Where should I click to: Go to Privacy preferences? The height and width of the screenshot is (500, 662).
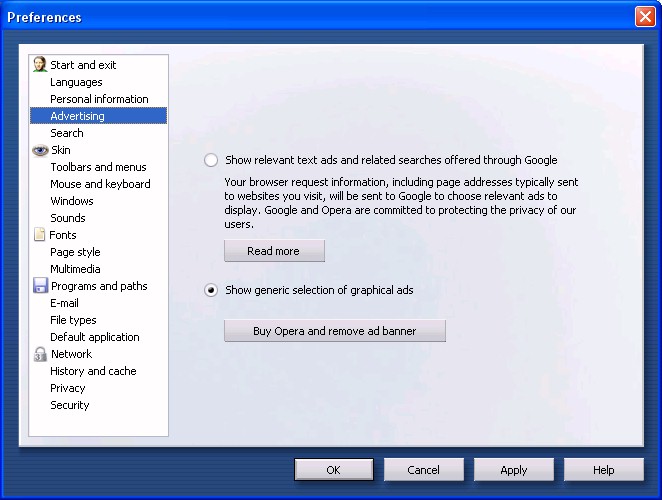68,388
